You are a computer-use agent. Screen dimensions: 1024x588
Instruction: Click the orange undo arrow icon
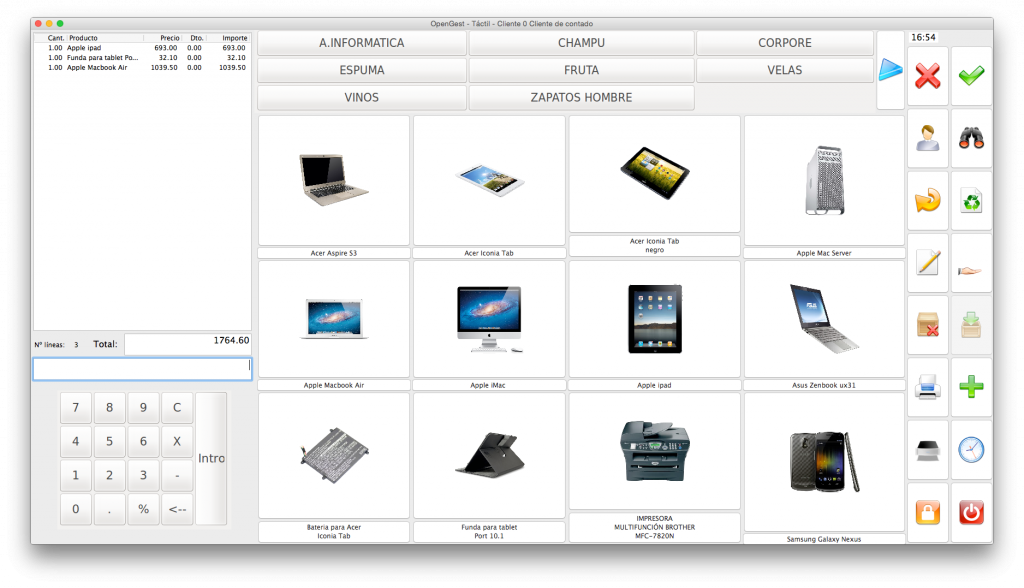(x=927, y=201)
